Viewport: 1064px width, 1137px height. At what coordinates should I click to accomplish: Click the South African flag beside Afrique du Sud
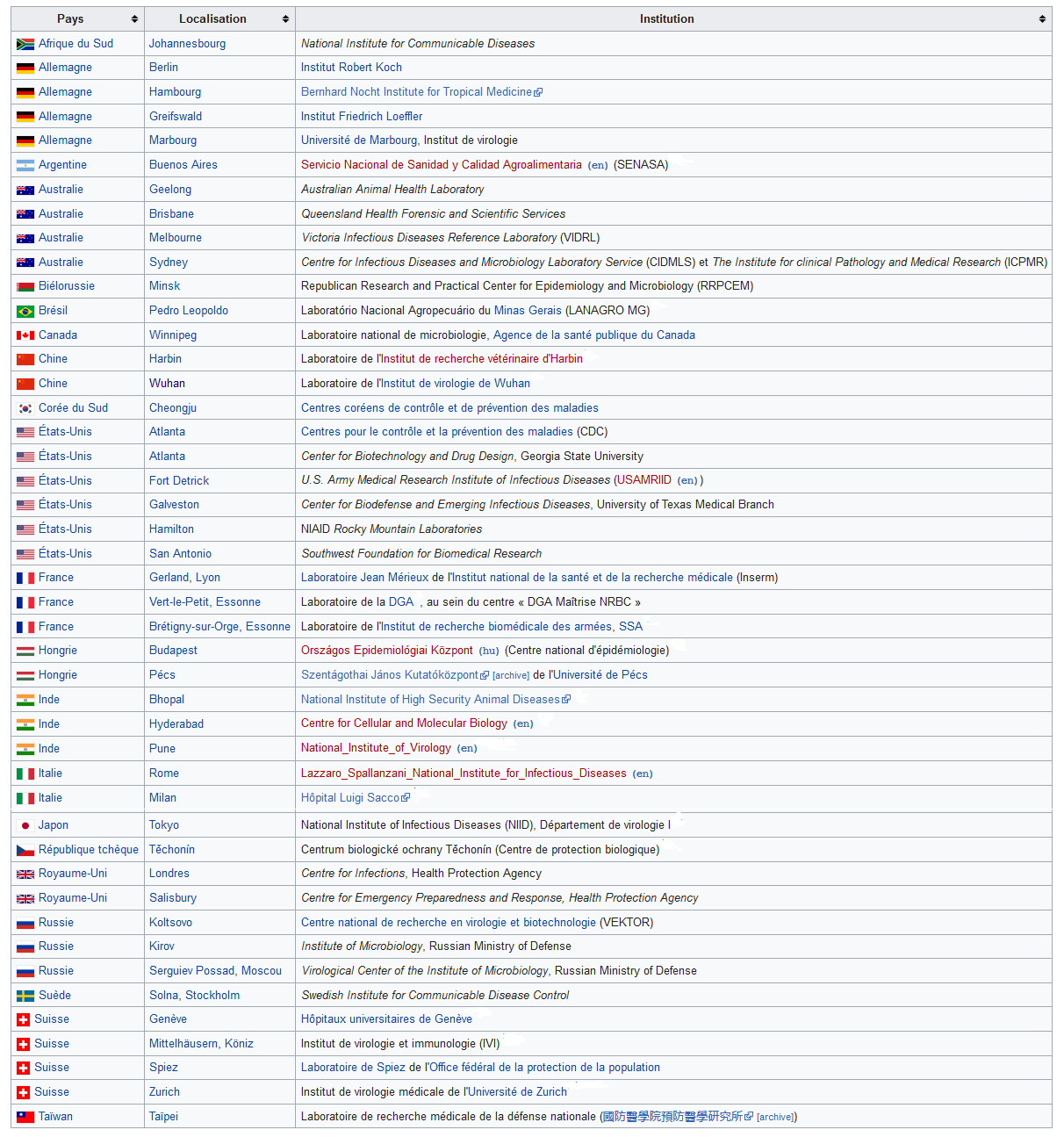pos(25,44)
